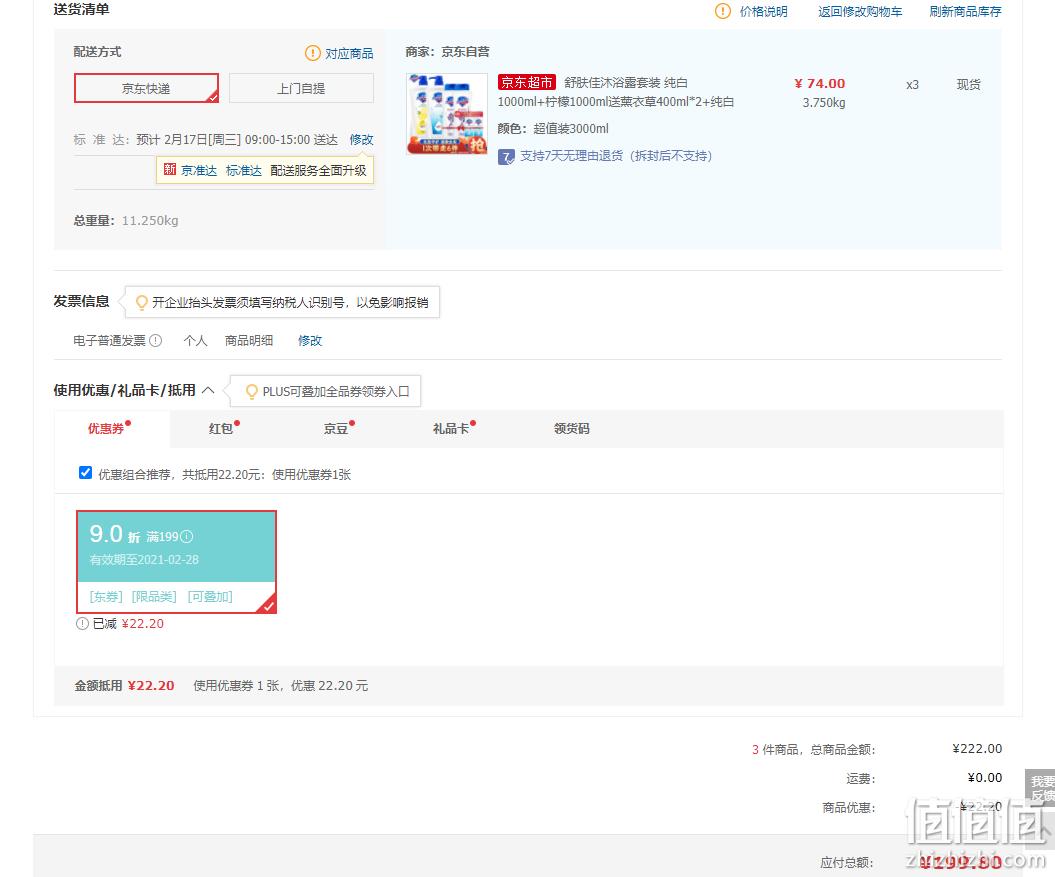Click the 商家: 京东自营 label
The image size is (1055, 877).
coord(447,51)
